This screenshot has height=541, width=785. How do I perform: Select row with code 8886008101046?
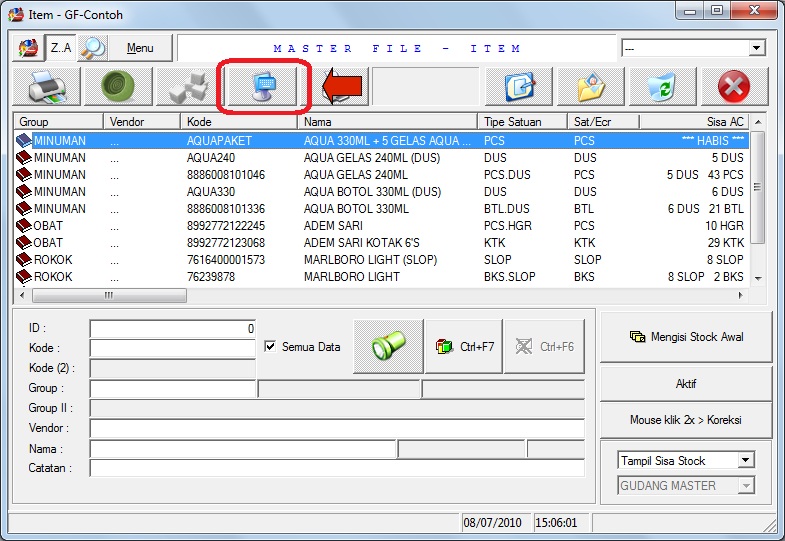(x=381, y=175)
